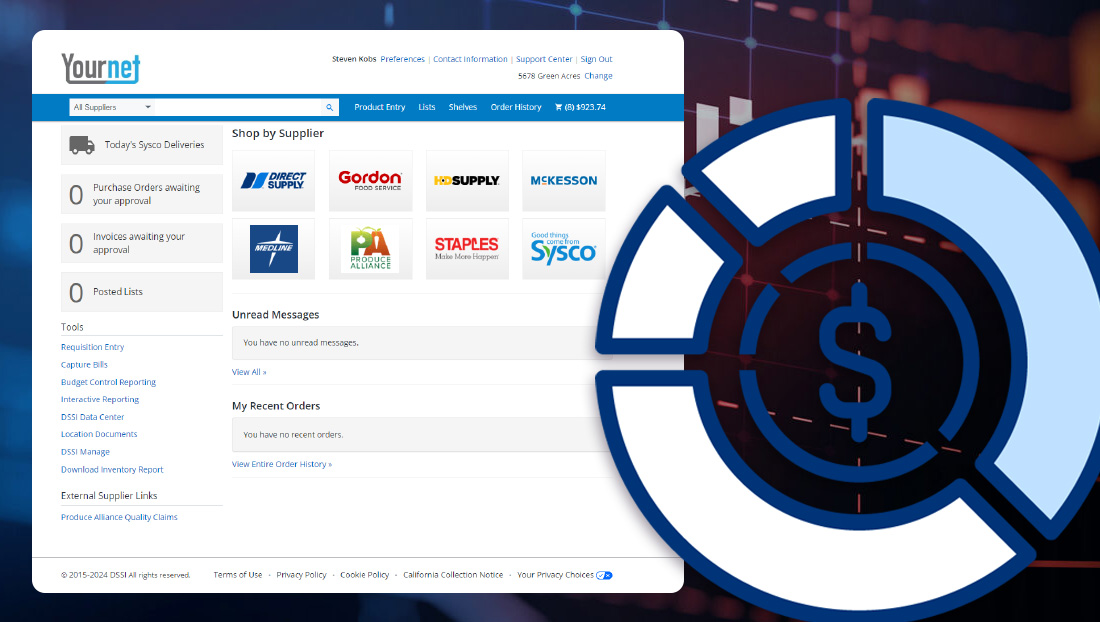
Task: Open the California Collection Notice link
Action: [x=453, y=575]
